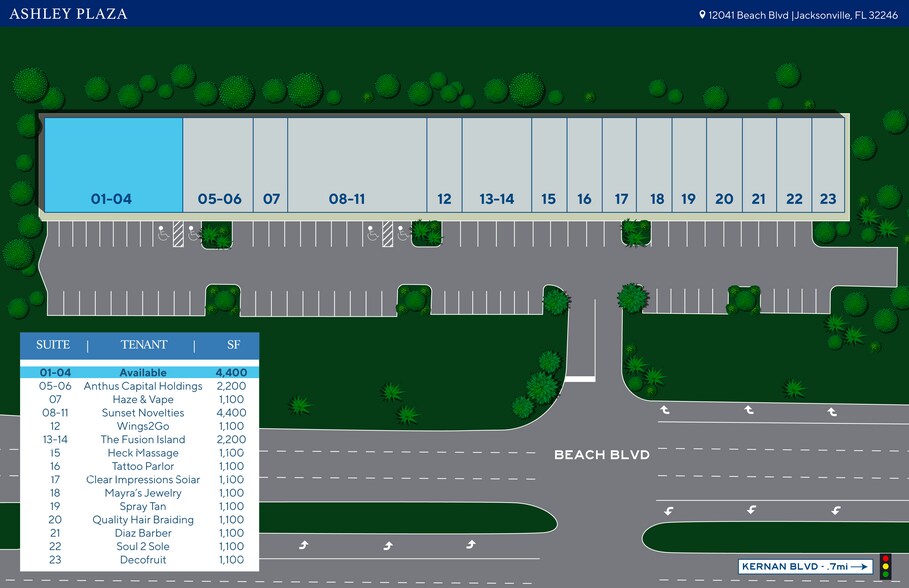The image size is (909, 588).
Task: Click the SF column header
Action: coord(232,345)
